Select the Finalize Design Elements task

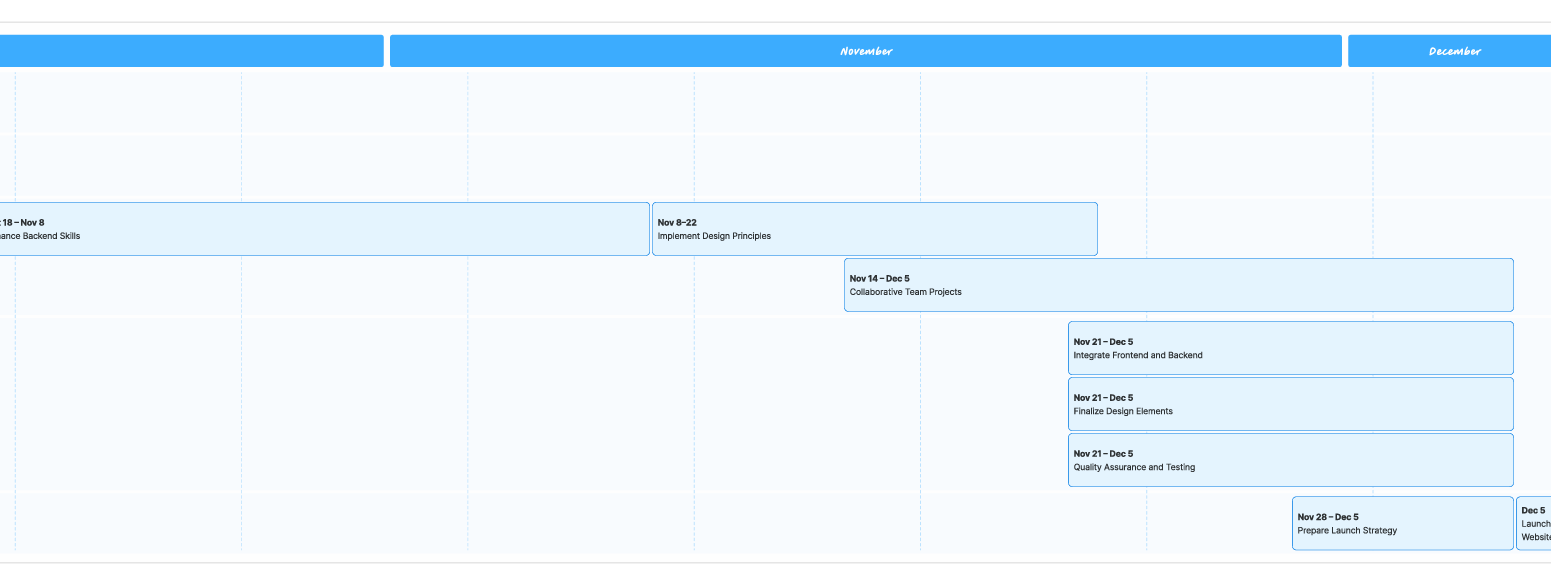(x=1291, y=404)
